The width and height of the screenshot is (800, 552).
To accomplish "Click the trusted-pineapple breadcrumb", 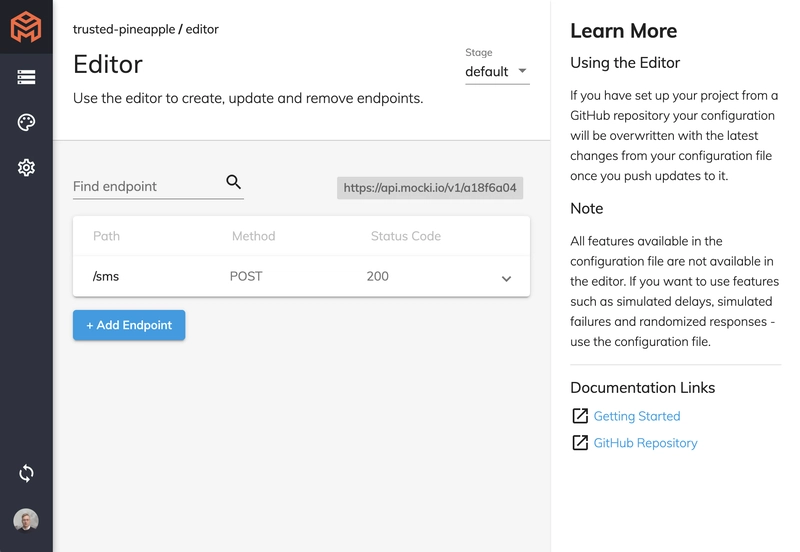I will tap(124, 29).
